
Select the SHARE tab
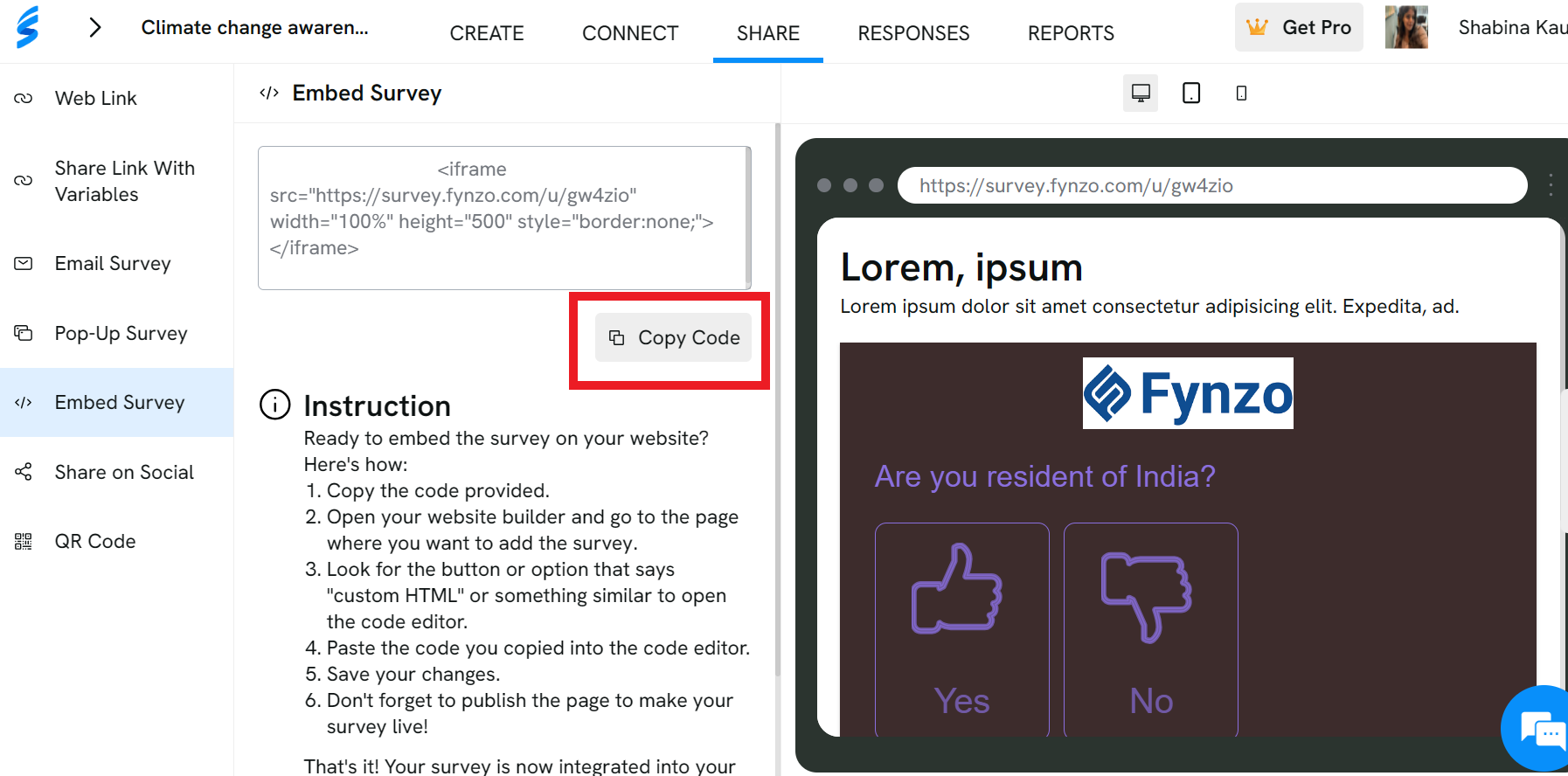click(768, 33)
